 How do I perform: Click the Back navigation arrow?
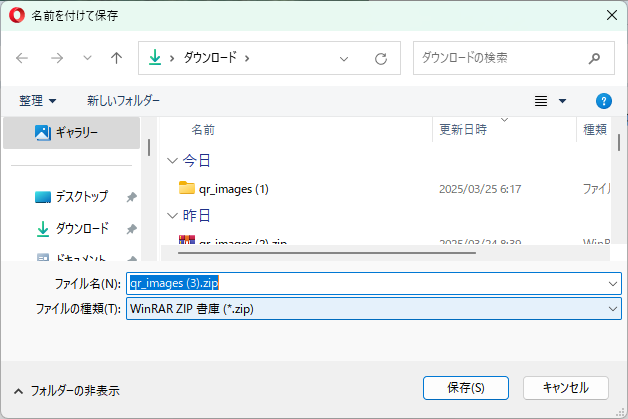[x=23, y=58]
